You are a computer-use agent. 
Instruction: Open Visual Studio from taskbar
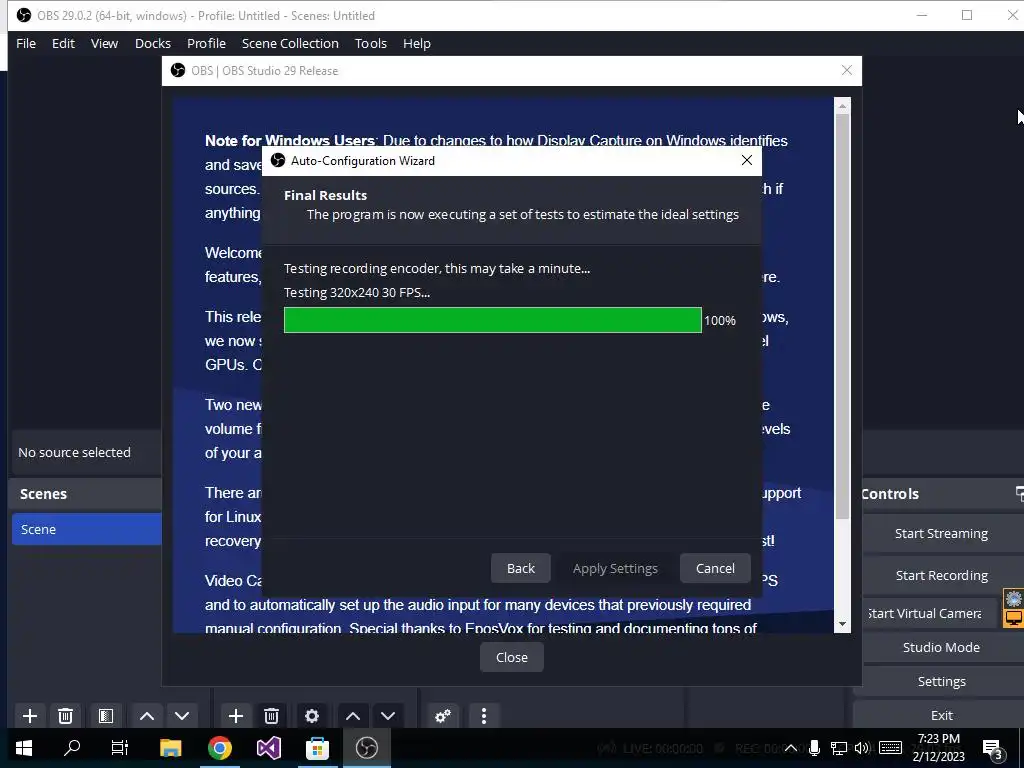[x=268, y=748]
